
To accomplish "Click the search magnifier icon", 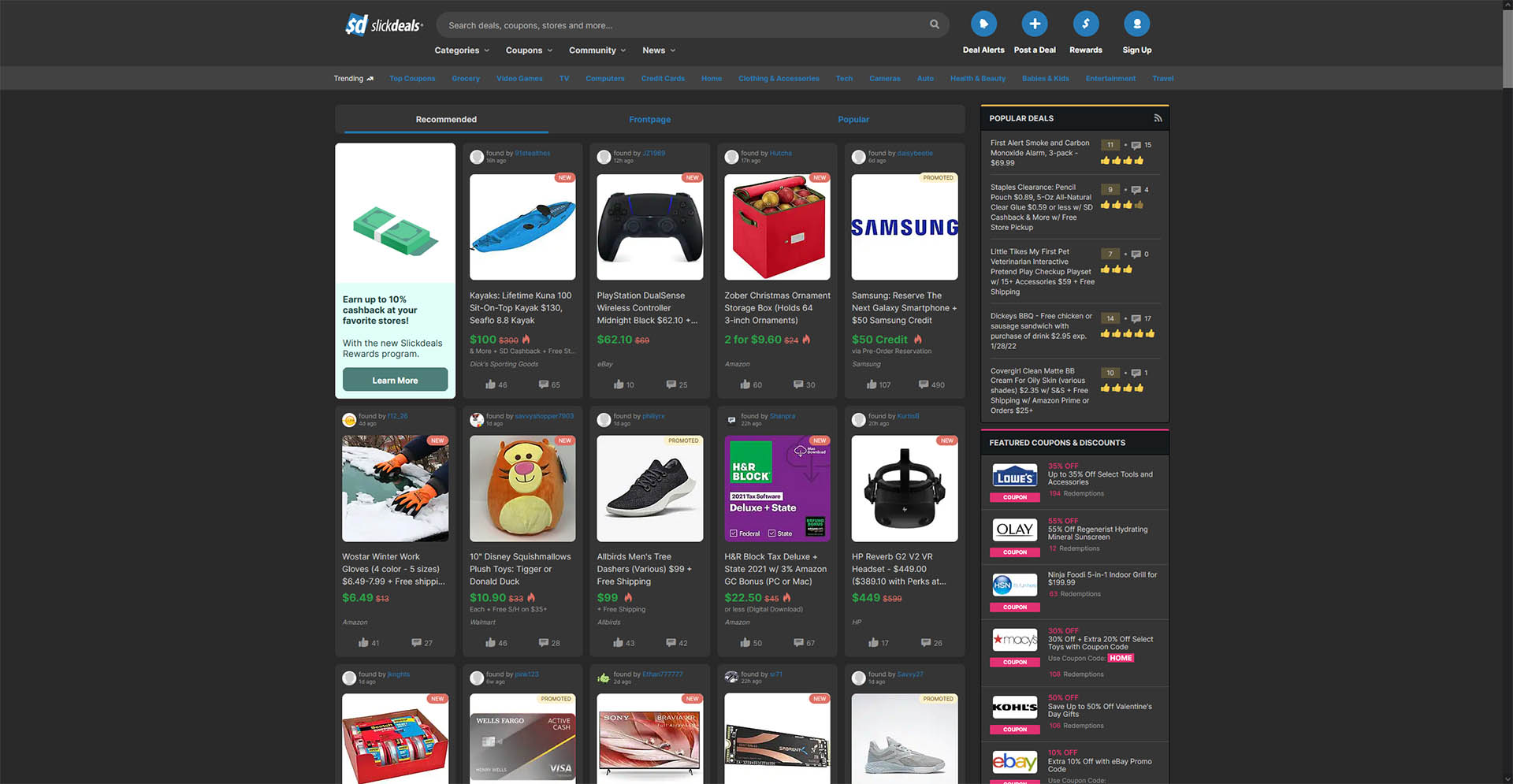I will tap(935, 24).
